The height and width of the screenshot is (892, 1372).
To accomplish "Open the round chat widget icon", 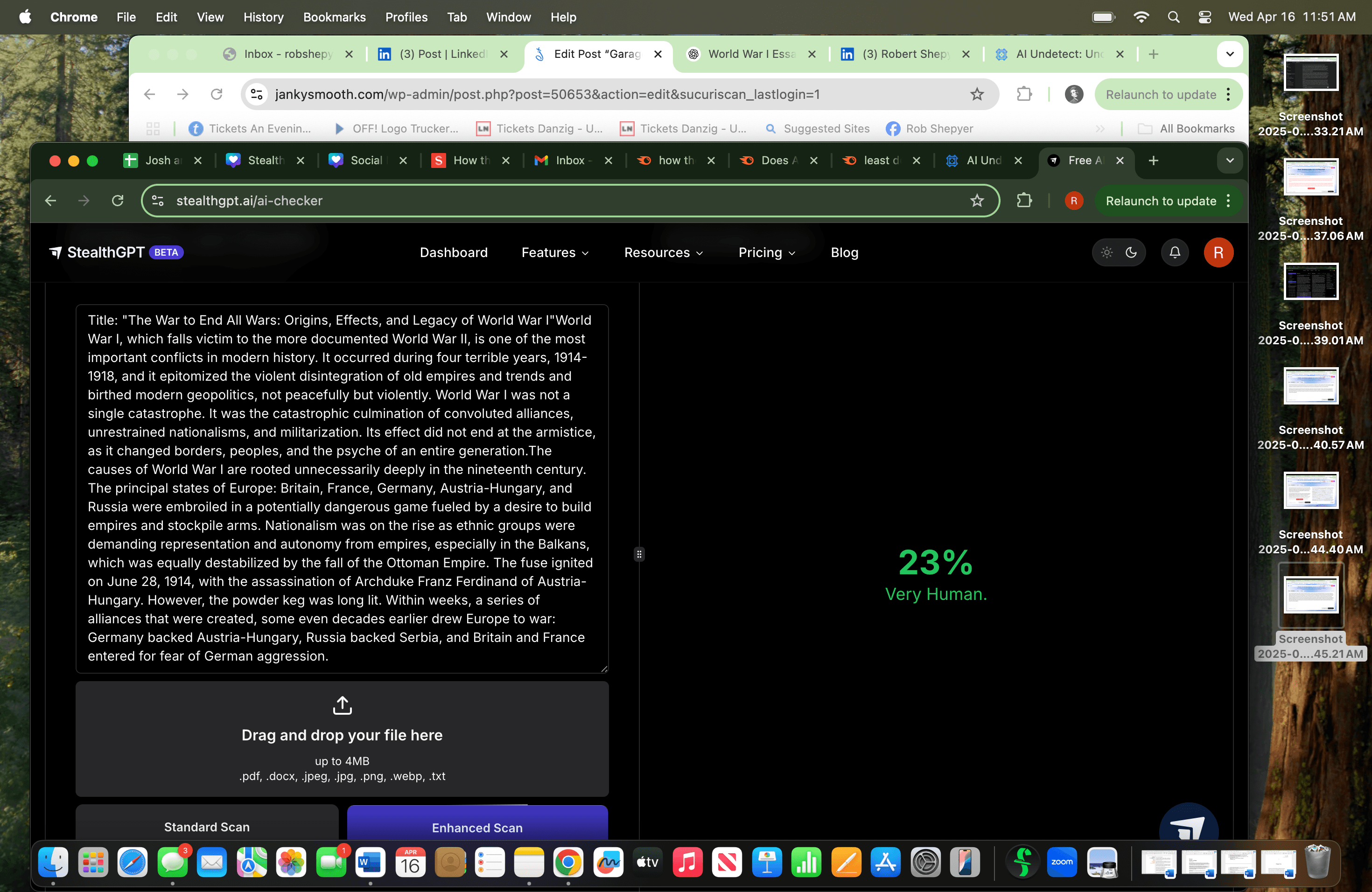I will pyautogui.click(x=1188, y=825).
